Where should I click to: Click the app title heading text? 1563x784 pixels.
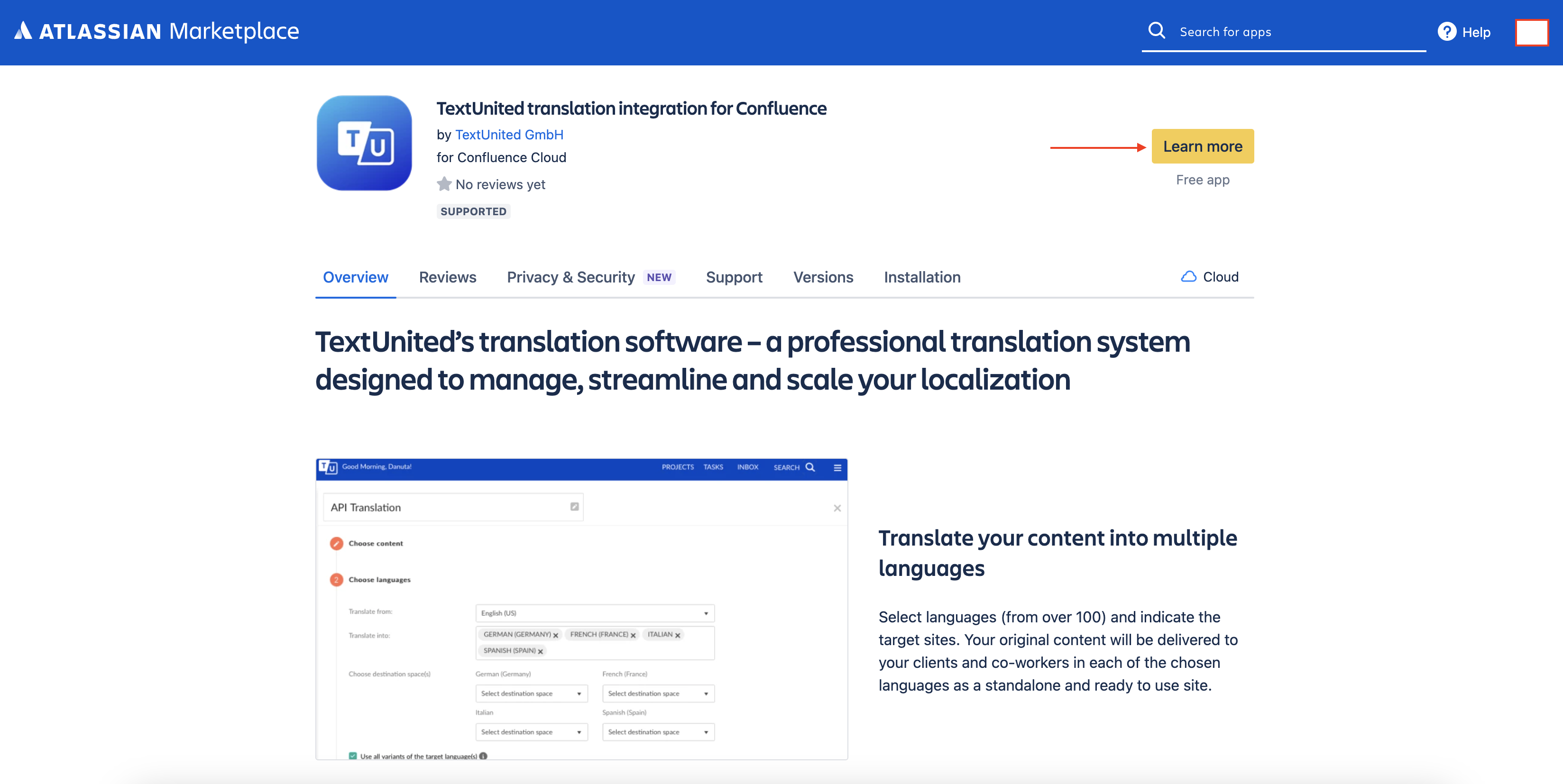tap(631, 109)
